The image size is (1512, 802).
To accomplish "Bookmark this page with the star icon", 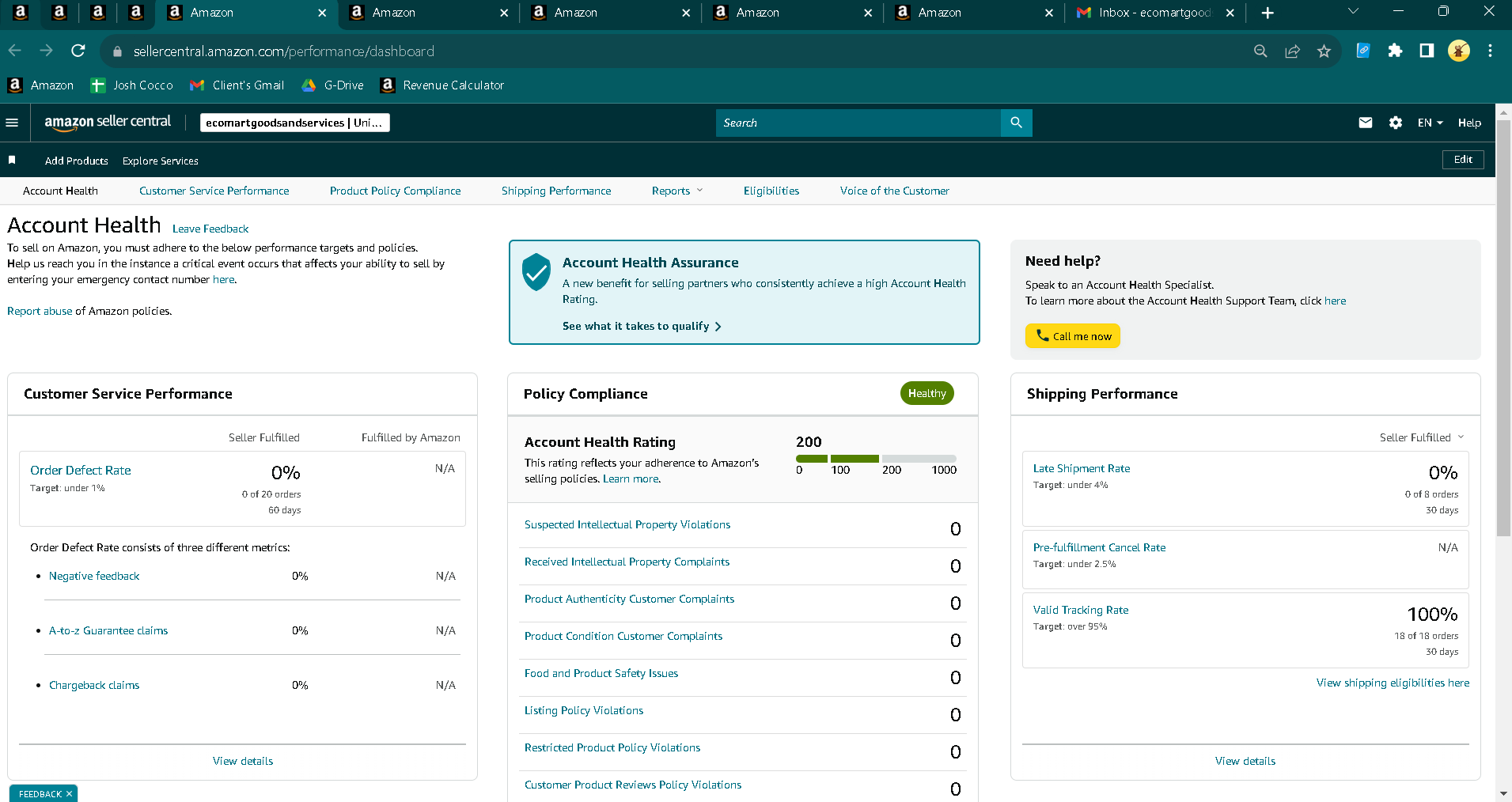I will pyautogui.click(x=1324, y=51).
